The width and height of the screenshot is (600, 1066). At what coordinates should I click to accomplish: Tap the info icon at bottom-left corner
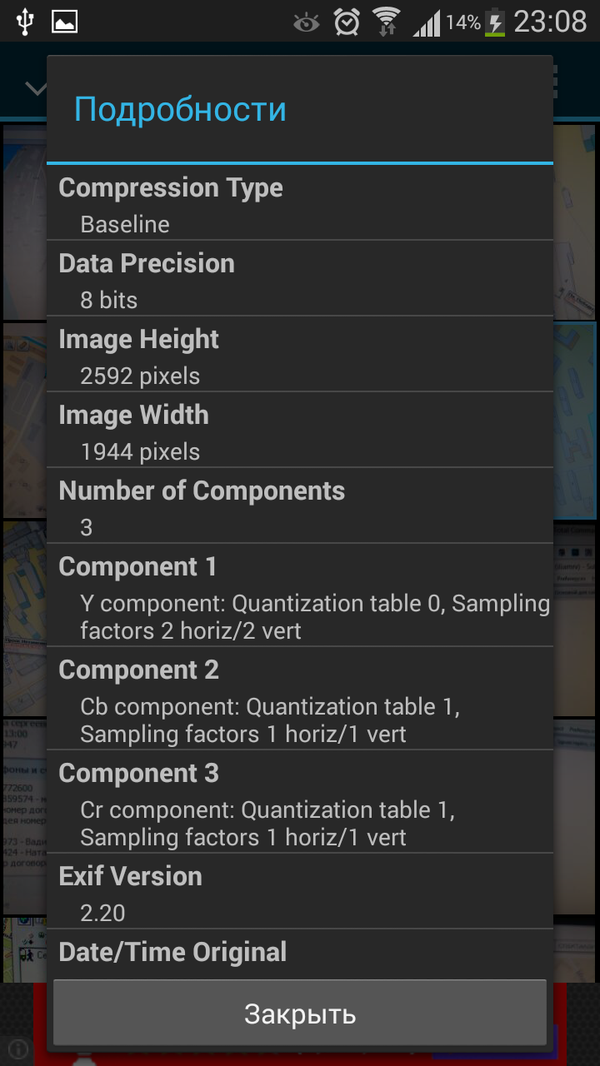click(x=18, y=1049)
